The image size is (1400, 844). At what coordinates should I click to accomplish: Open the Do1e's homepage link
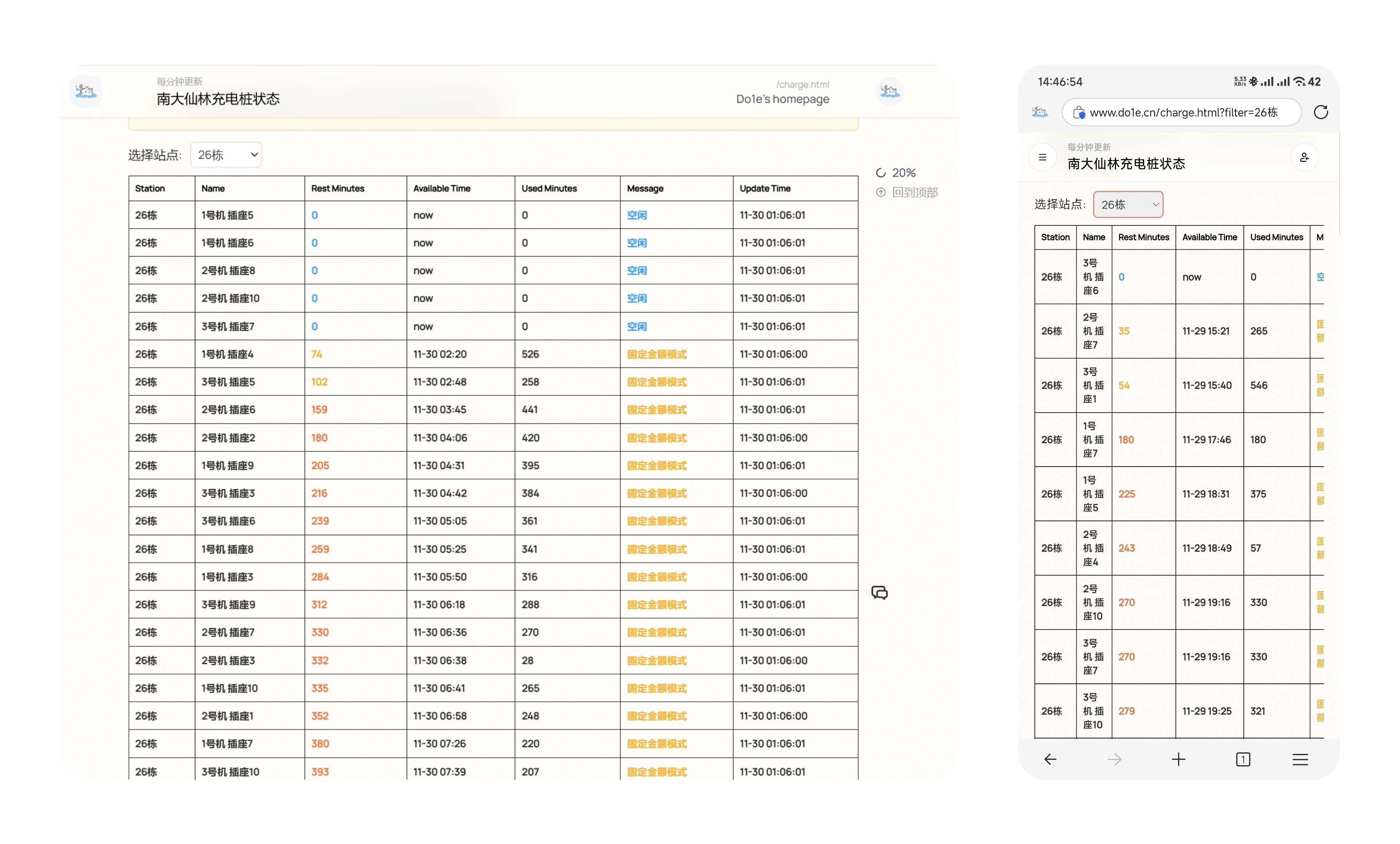click(782, 99)
